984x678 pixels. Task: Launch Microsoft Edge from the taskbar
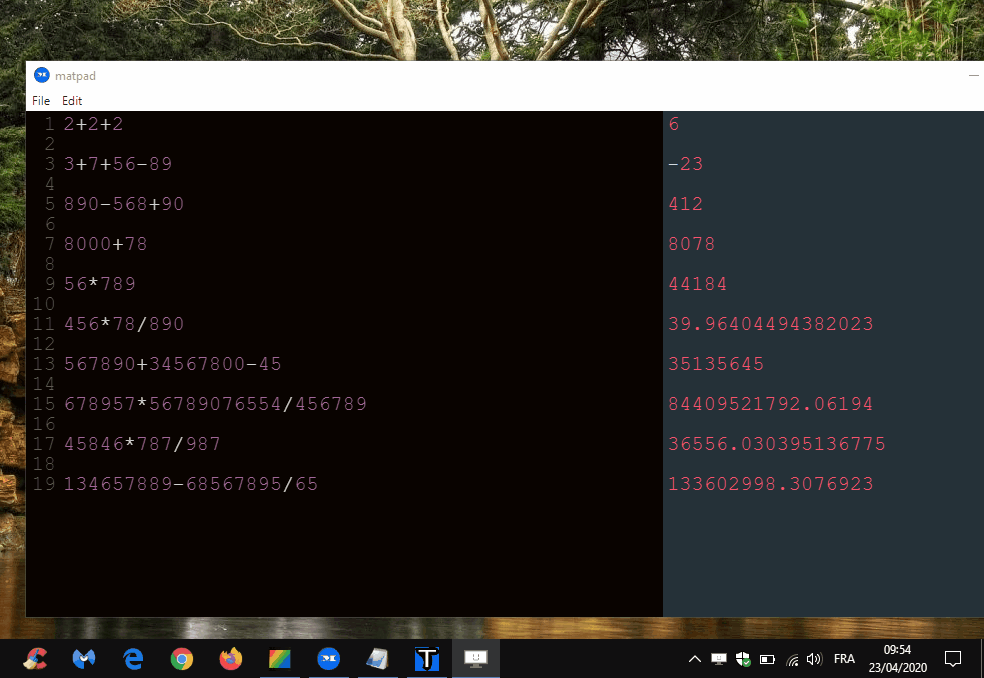coord(132,659)
